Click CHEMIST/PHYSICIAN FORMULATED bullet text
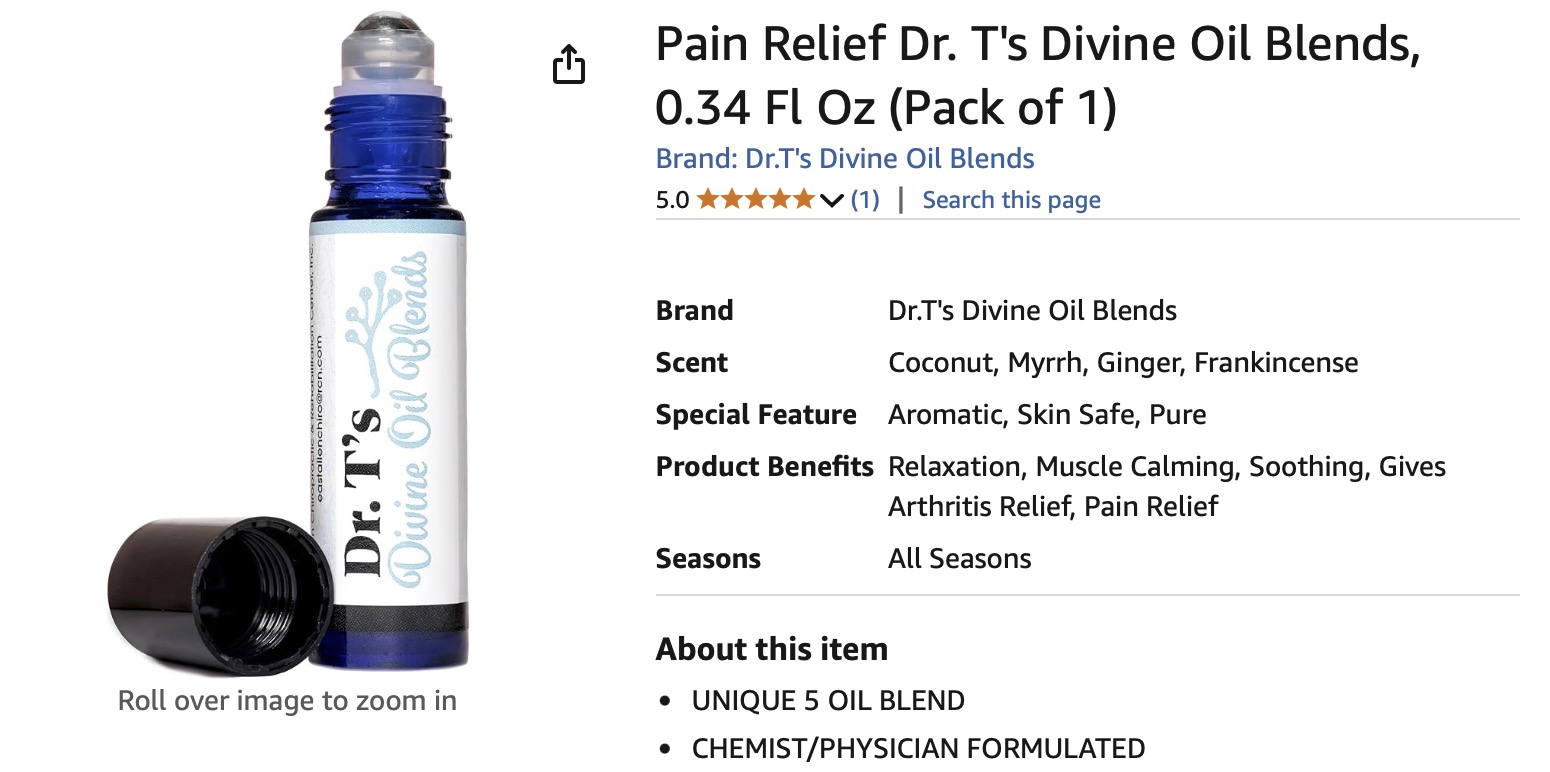 (918, 748)
